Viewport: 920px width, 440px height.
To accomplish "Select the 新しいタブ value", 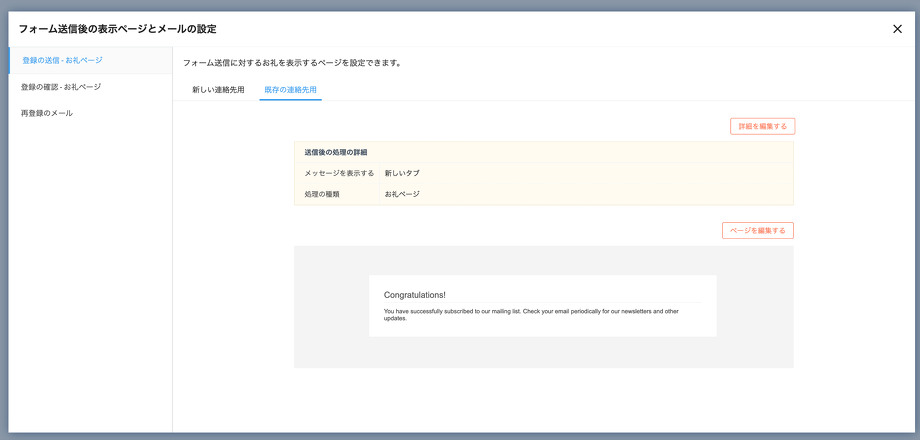I will (x=402, y=173).
